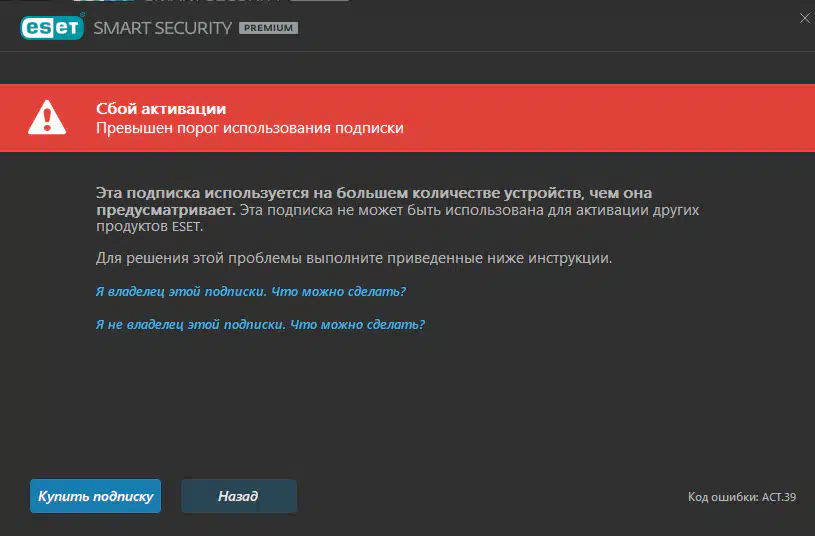Click the white warning triangle icon
This screenshot has height=536, width=815.
[x=47, y=117]
